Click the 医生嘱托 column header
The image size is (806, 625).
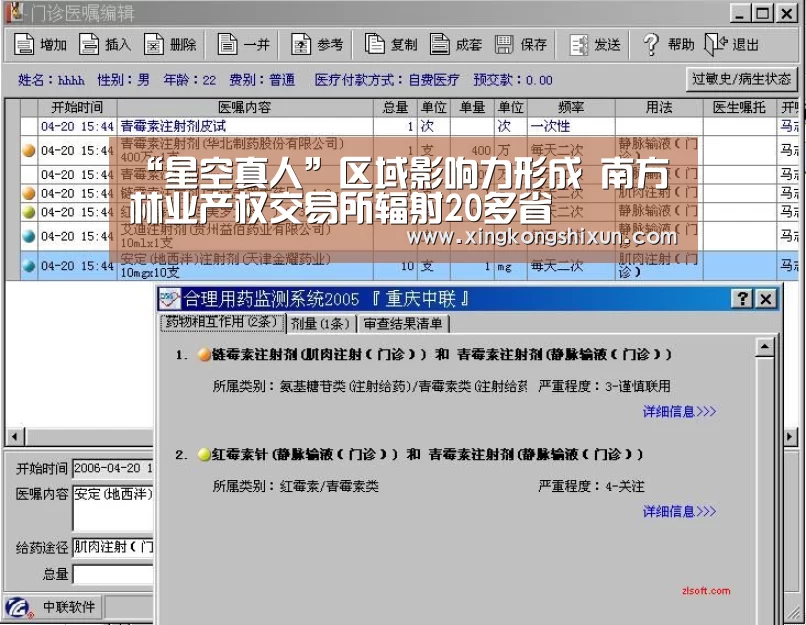click(739, 107)
